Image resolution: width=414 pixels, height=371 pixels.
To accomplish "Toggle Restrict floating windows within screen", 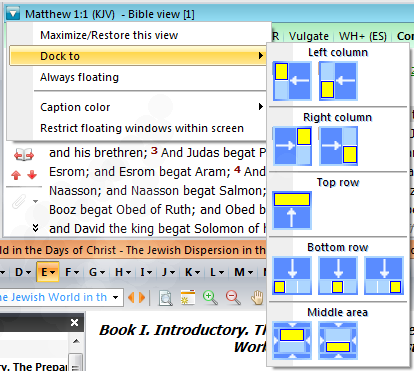I will point(138,128).
